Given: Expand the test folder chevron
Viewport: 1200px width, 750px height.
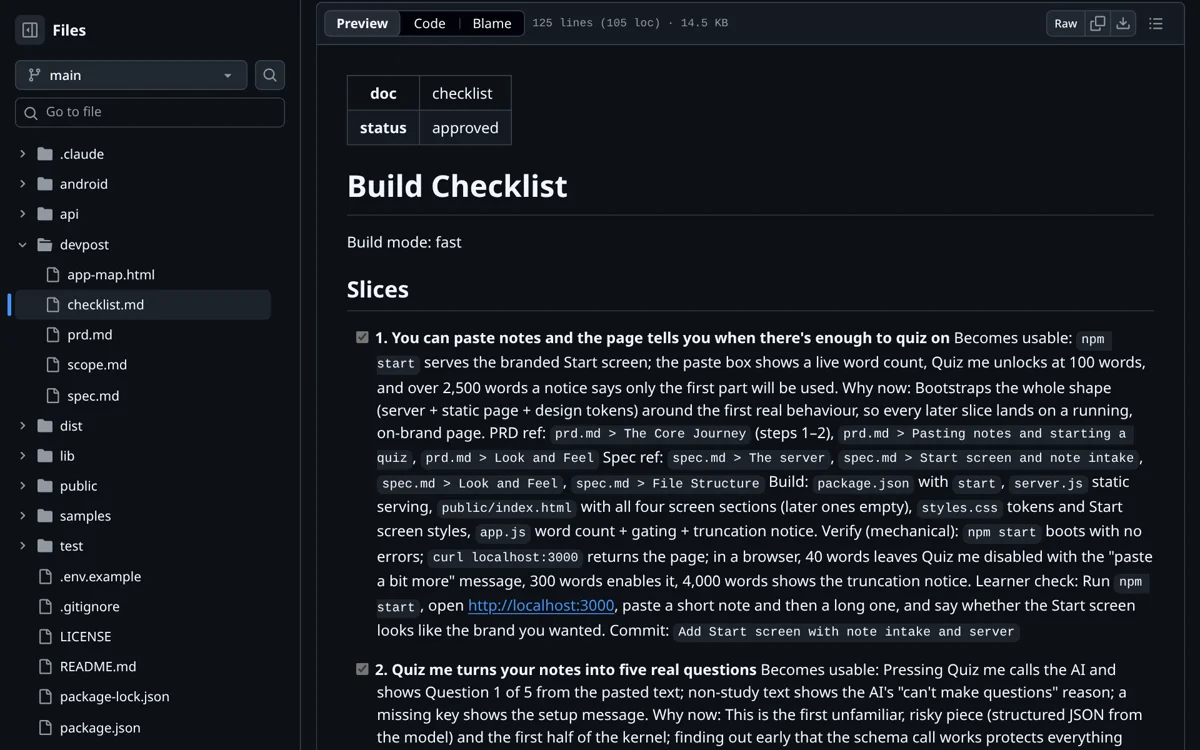Looking at the screenshot, I should (23, 546).
